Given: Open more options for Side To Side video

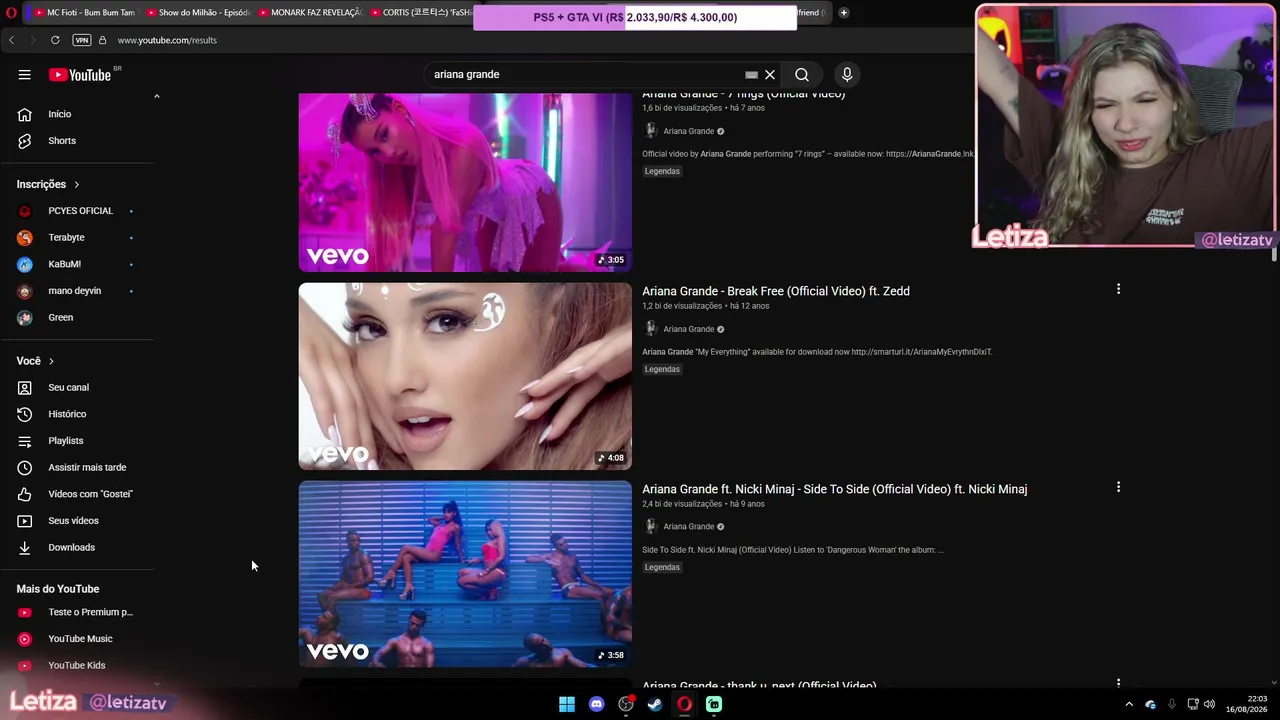Looking at the screenshot, I should [x=1118, y=487].
